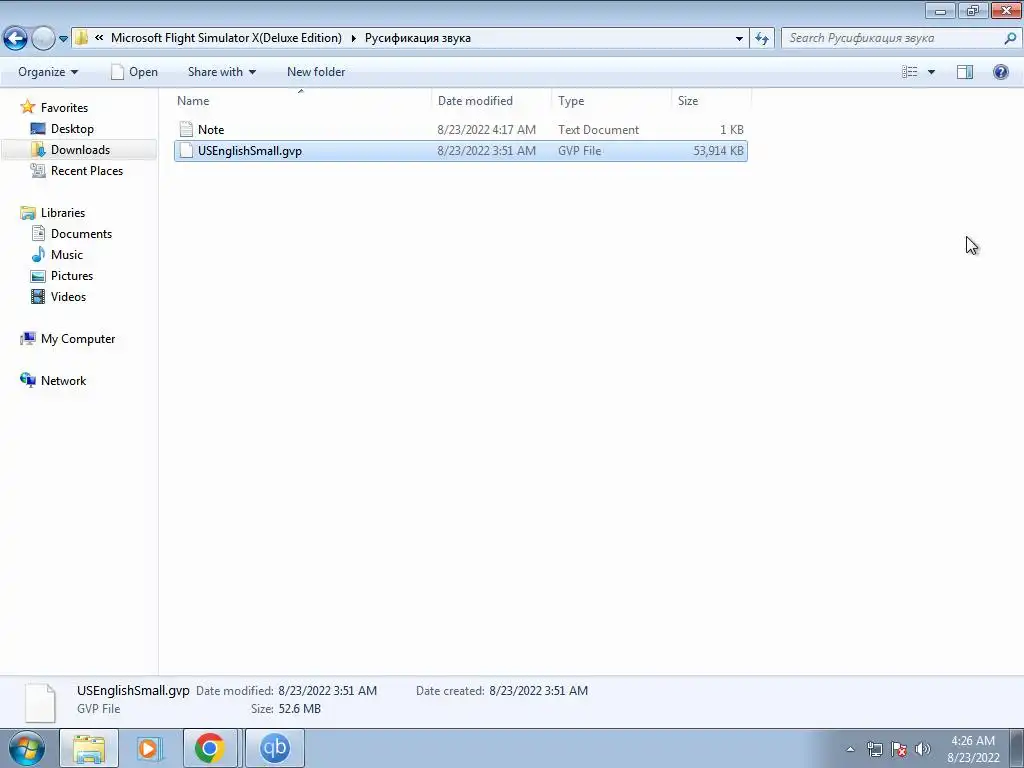Image resolution: width=1024 pixels, height=768 pixels.
Task: Select Favorites in navigation pane
Action: pos(64,108)
